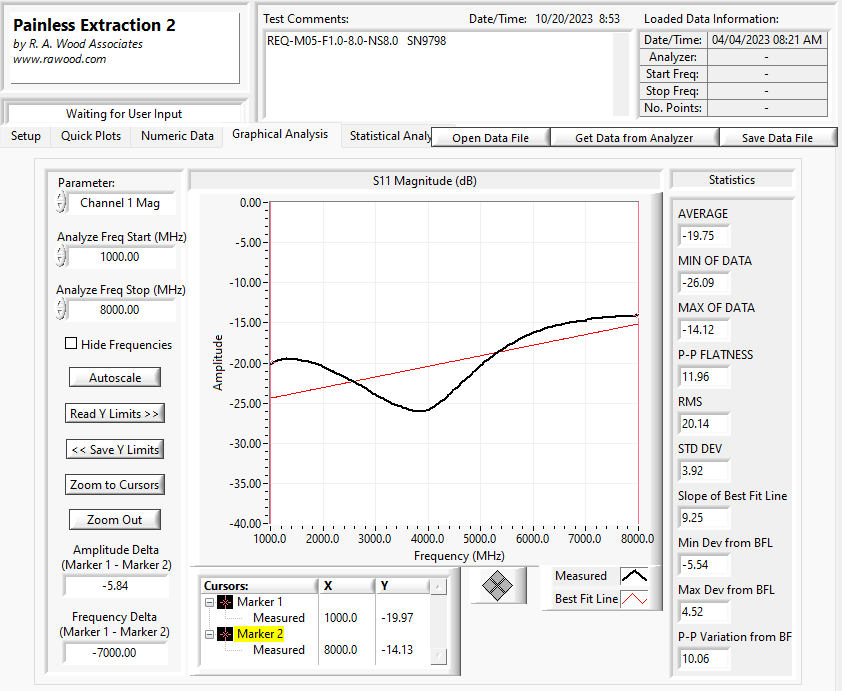Click the Frequency Delta value -7000.00
842x691 pixels.
click(115, 653)
